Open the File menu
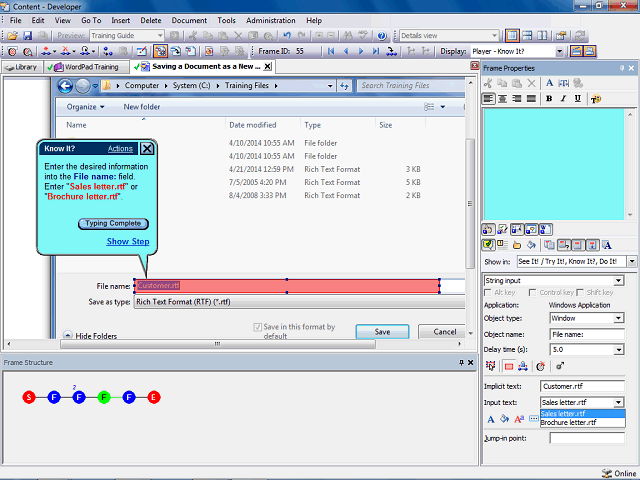Viewport: 640px width, 480px height. (x=16, y=20)
